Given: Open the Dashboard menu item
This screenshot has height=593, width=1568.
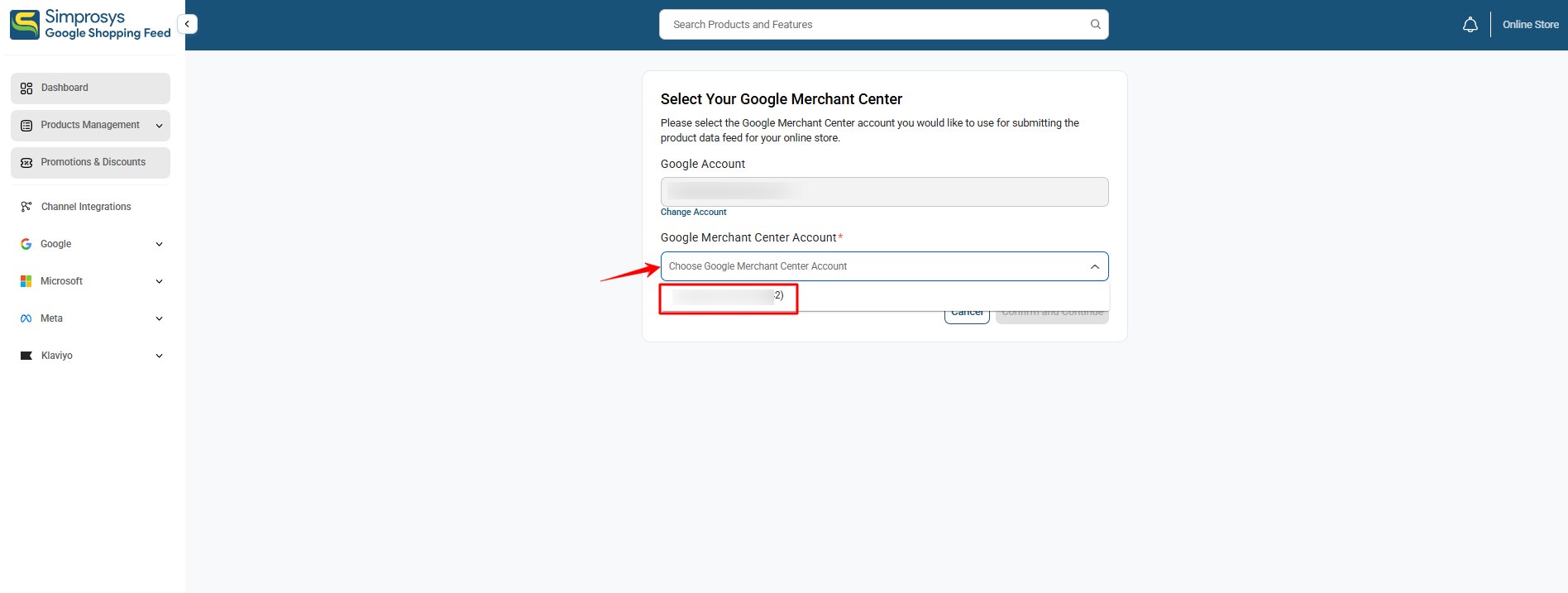Looking at the screenshot, I should [90, 88].
